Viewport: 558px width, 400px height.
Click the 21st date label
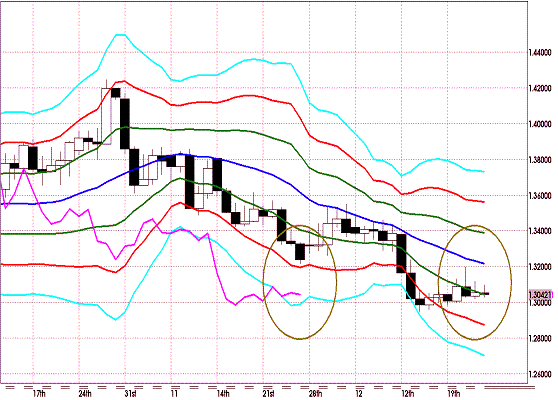(x=269, y=394)
